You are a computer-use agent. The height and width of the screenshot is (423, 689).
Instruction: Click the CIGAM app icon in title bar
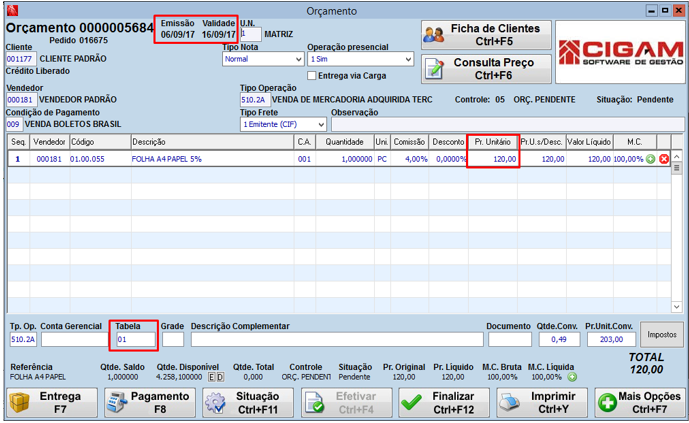click(x=13, y=10)
